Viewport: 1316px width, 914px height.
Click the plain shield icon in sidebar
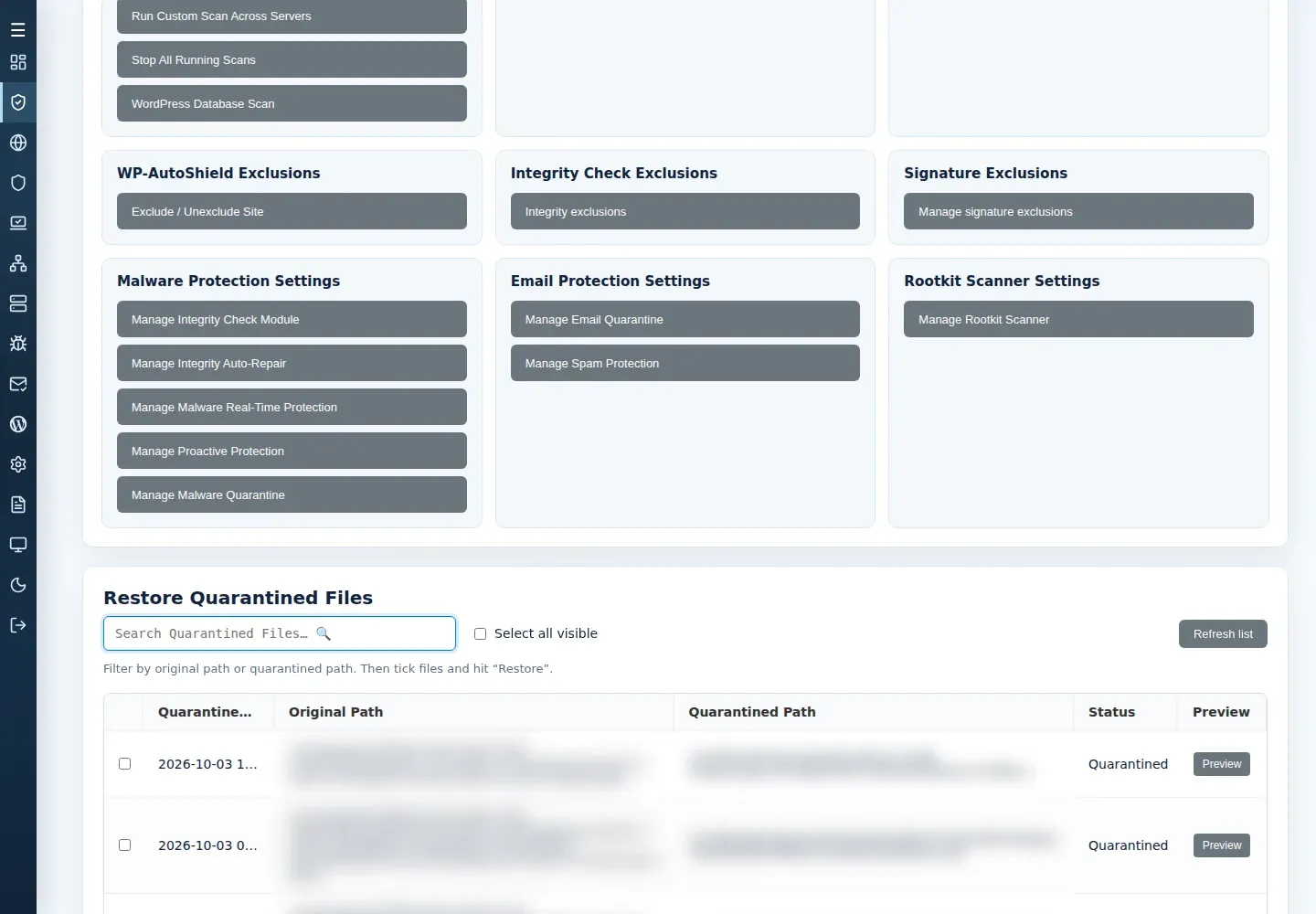coord(18,183)
